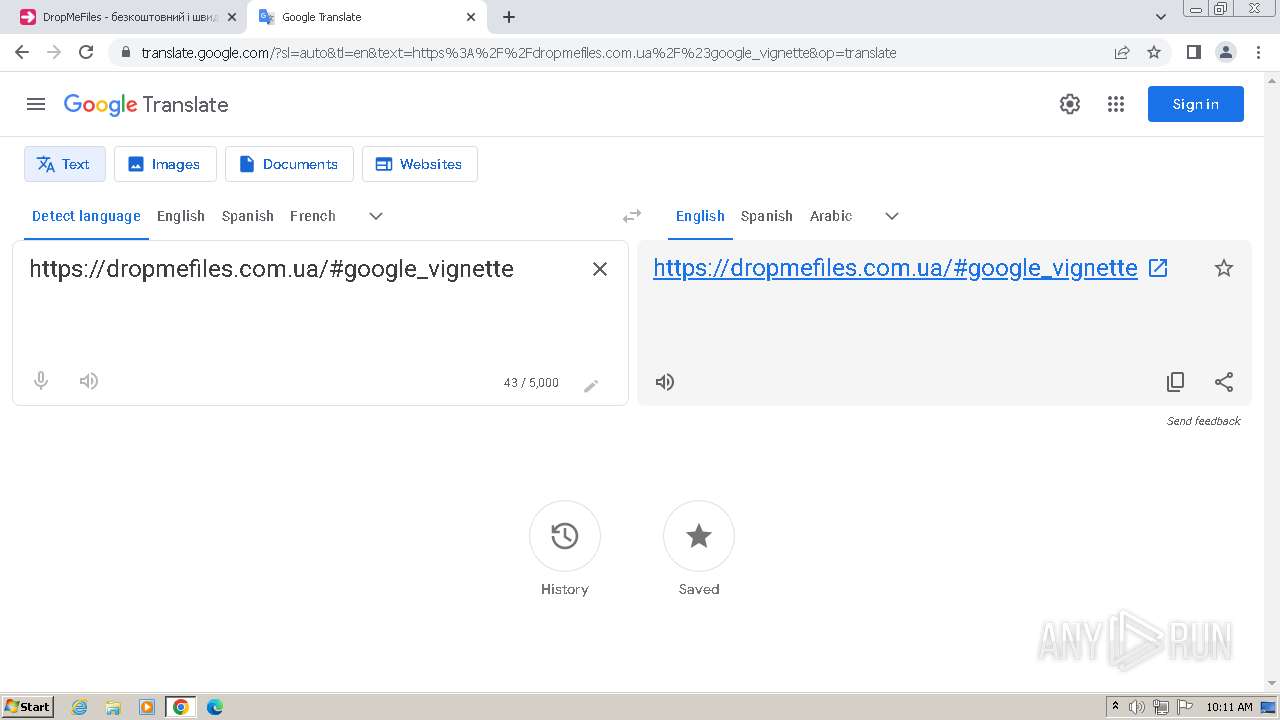Image resolution: width=1280 pixels, height=720 pixels.
Task: Show hidden system tray icons
Action: [x=1115, y=707]
